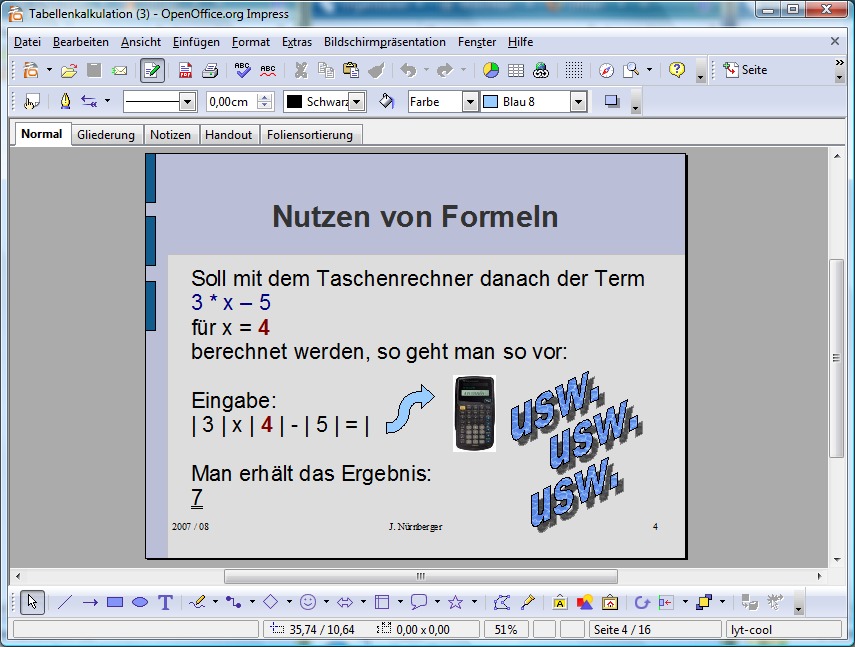Screen dimensions: 855x647
Task: Open the Navigator compass icon
Action: pyautogui.click(x=606, y=70)
